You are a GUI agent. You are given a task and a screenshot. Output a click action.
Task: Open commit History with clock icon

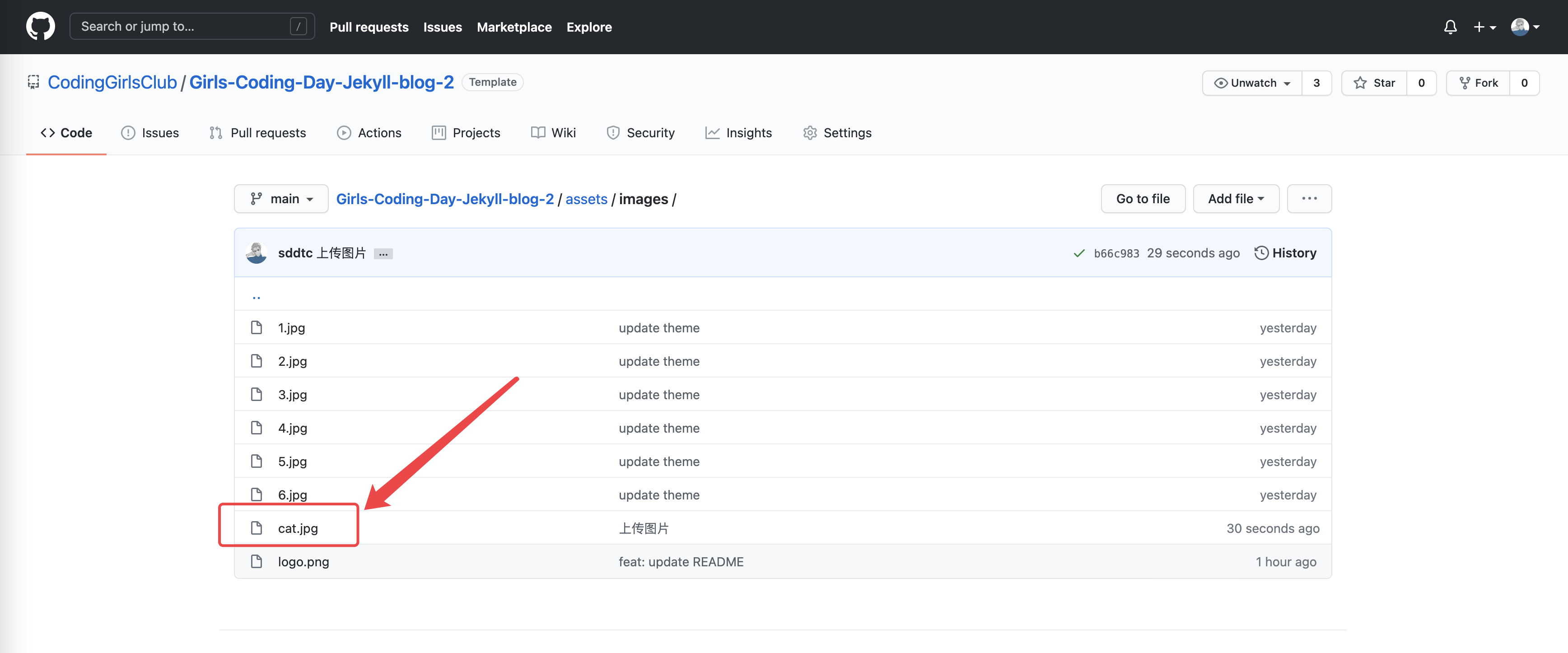click(1285, 253)
